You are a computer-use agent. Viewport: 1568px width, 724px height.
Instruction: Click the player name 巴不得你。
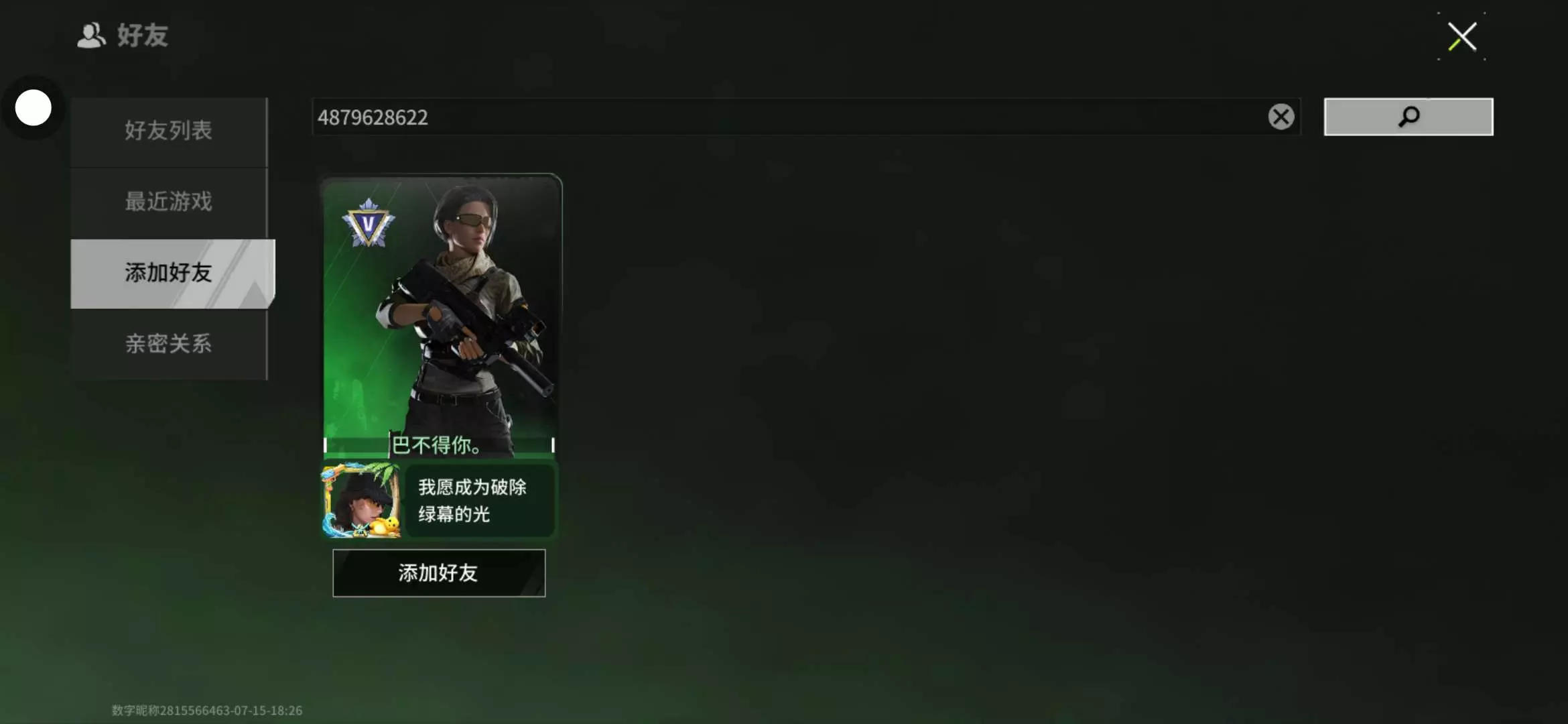(436, 444)
